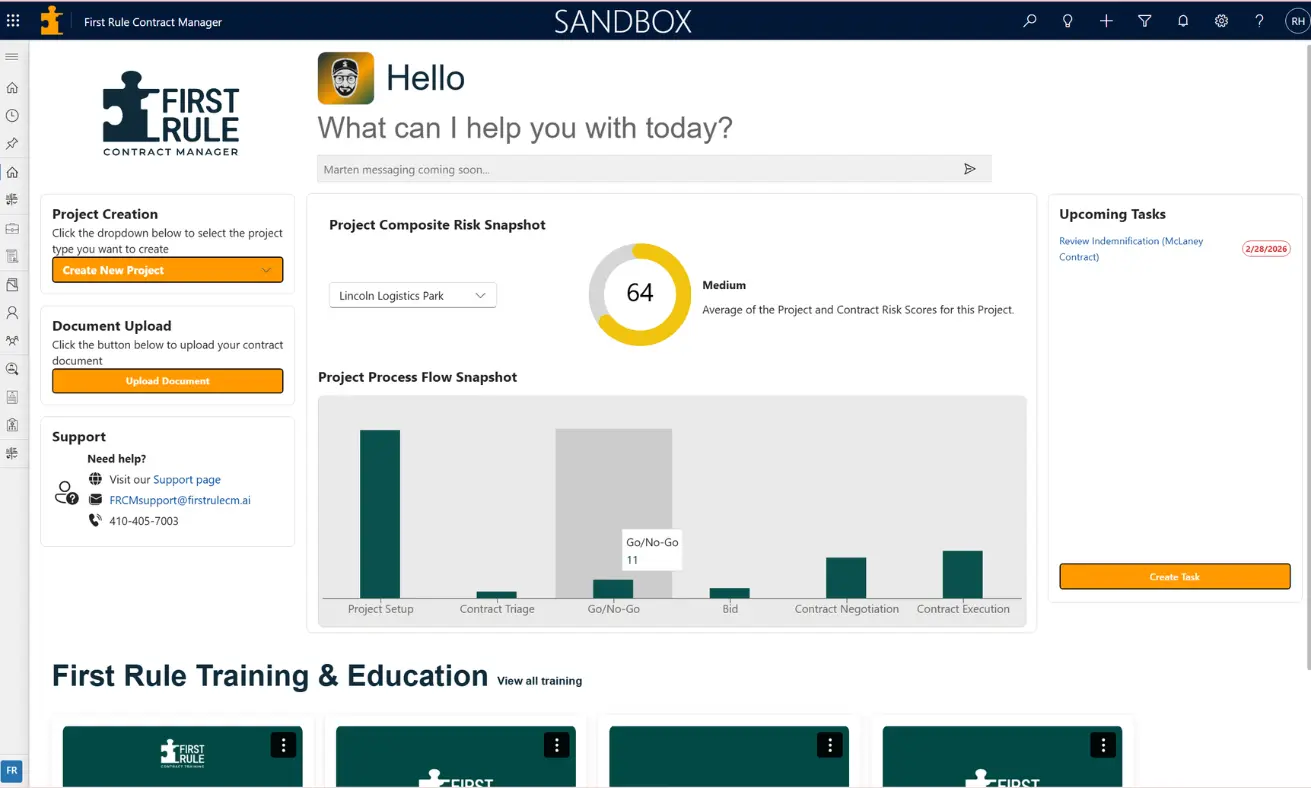
Task: Open the View all training link
Action: tap(539, 681)
